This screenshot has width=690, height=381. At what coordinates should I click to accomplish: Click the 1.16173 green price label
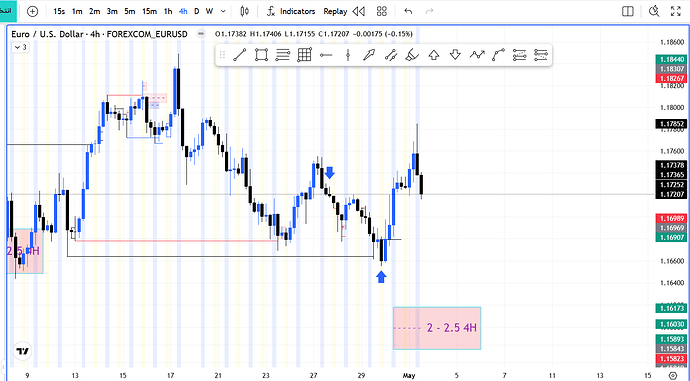coord(671,308)
